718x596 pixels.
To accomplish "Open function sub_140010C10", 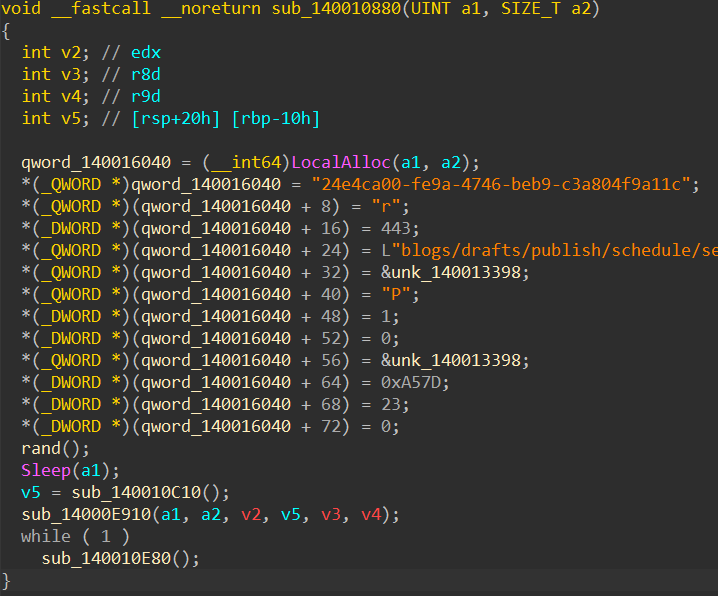I will click(136, 492).
